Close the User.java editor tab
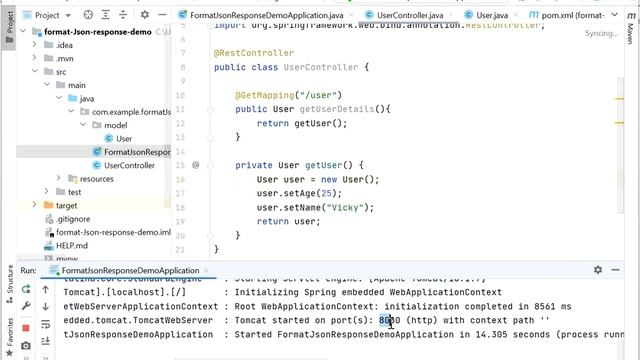The image size is (640, 360). 516,15
